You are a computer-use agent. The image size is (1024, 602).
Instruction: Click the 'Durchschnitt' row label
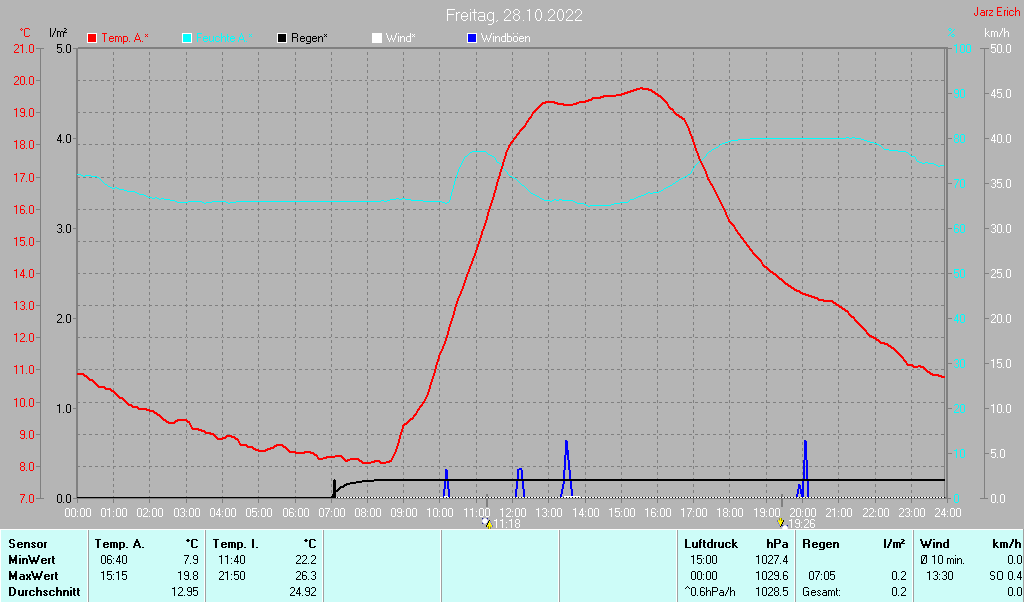click(x=44, y=592)
